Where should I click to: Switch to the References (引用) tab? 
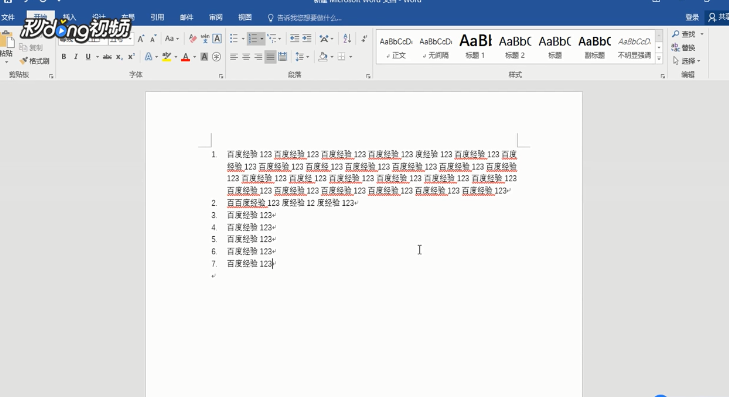tap(157, 17)
